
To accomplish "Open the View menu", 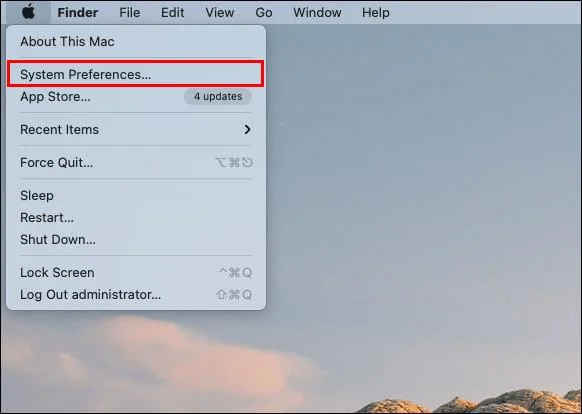I will [x=220, y=13].
